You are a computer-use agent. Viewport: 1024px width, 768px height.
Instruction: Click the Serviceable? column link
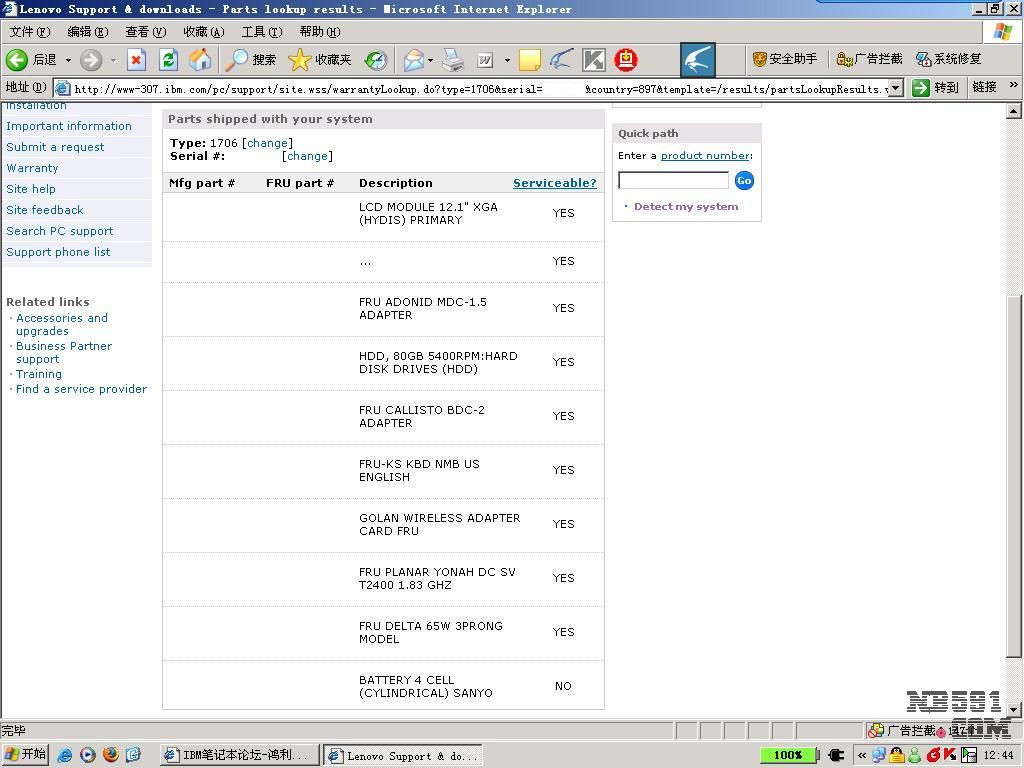click(554, 183)
